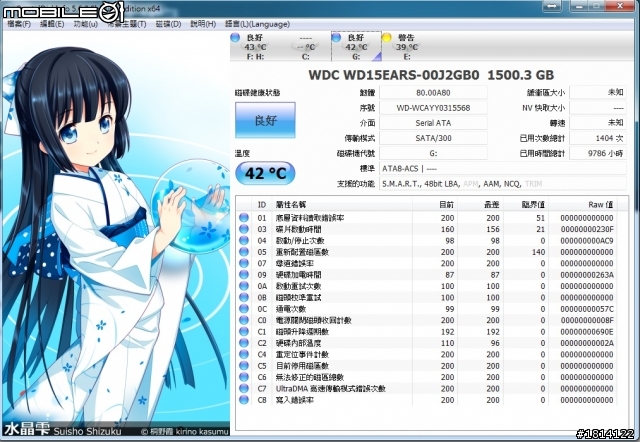Click status icon of attribute 04 row
The height and width of the screenshot is (442, 640).
click(x=244, y=240)
